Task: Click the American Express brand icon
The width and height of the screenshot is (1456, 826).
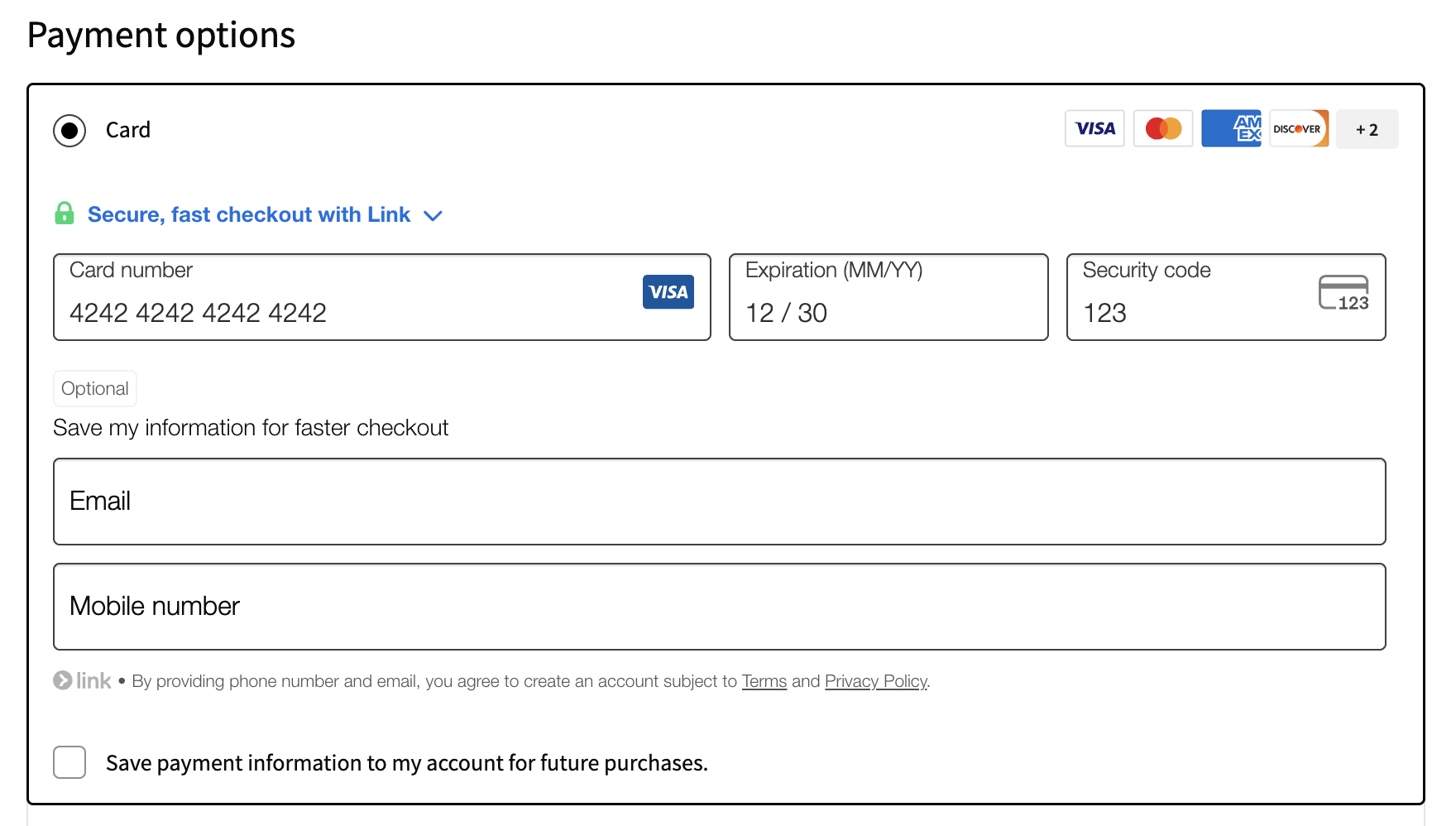Action: pyautogui.click(x=1231, y=128)
